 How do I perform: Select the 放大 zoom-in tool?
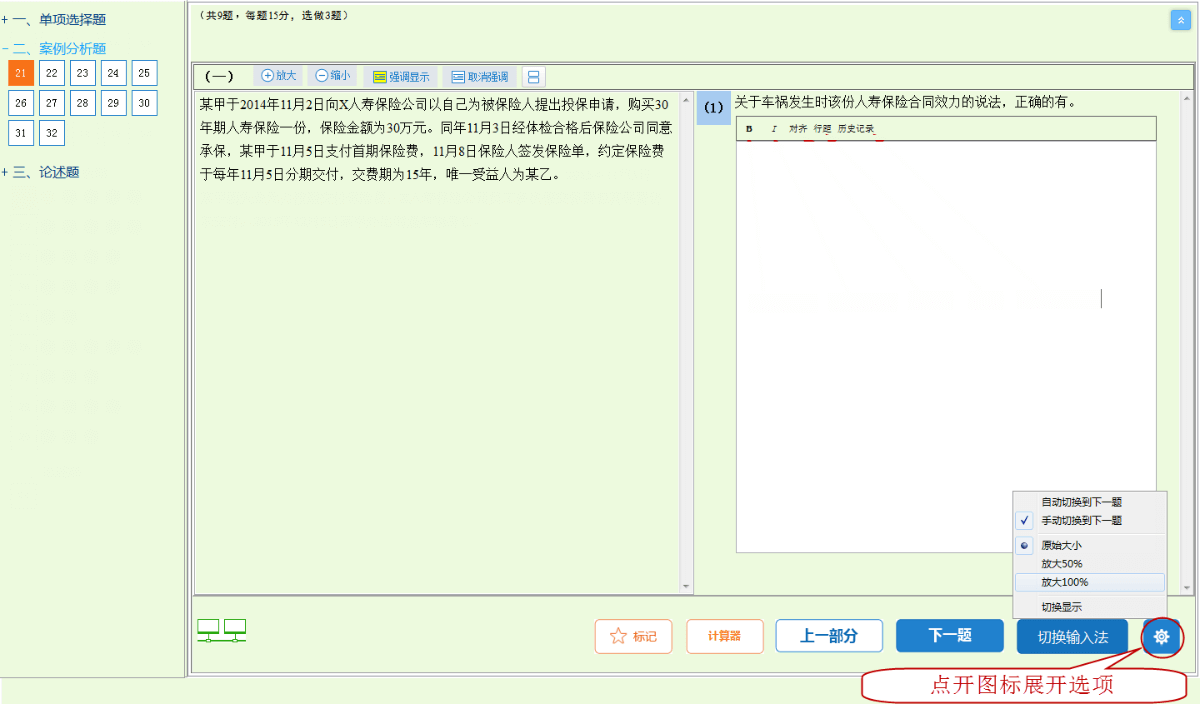click(x=278, y=75)
